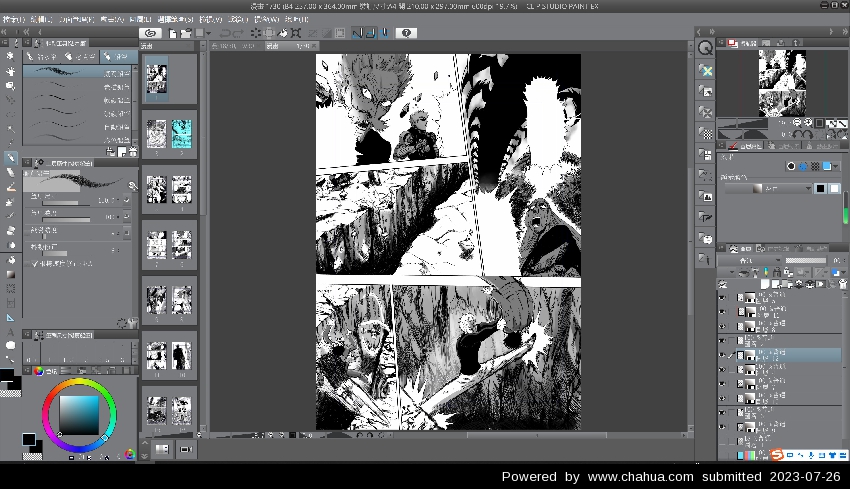Select first sub tool group tab with pen icon
Viewport: 850px width, 489px height.
tap(42, 56)
